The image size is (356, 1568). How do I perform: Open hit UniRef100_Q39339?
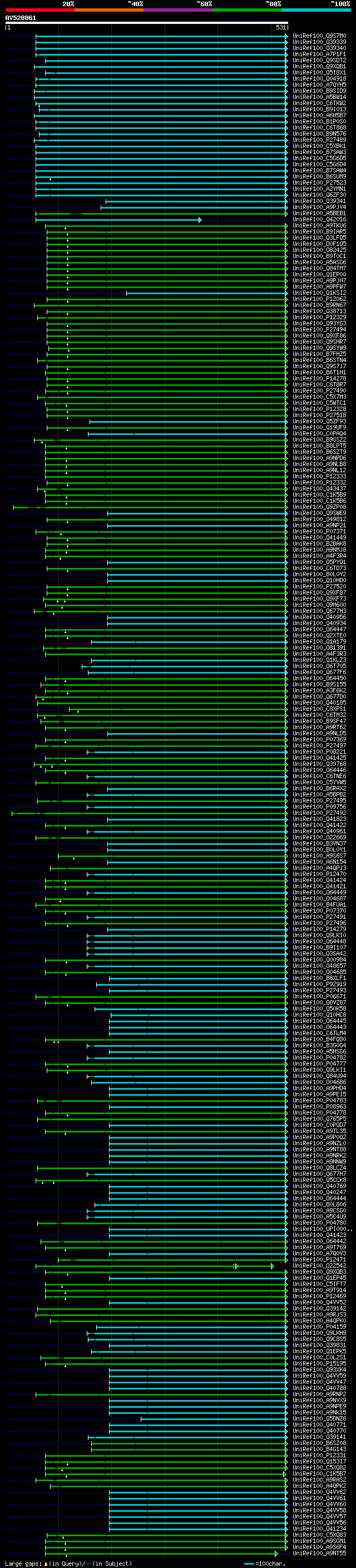click(319, 42)
